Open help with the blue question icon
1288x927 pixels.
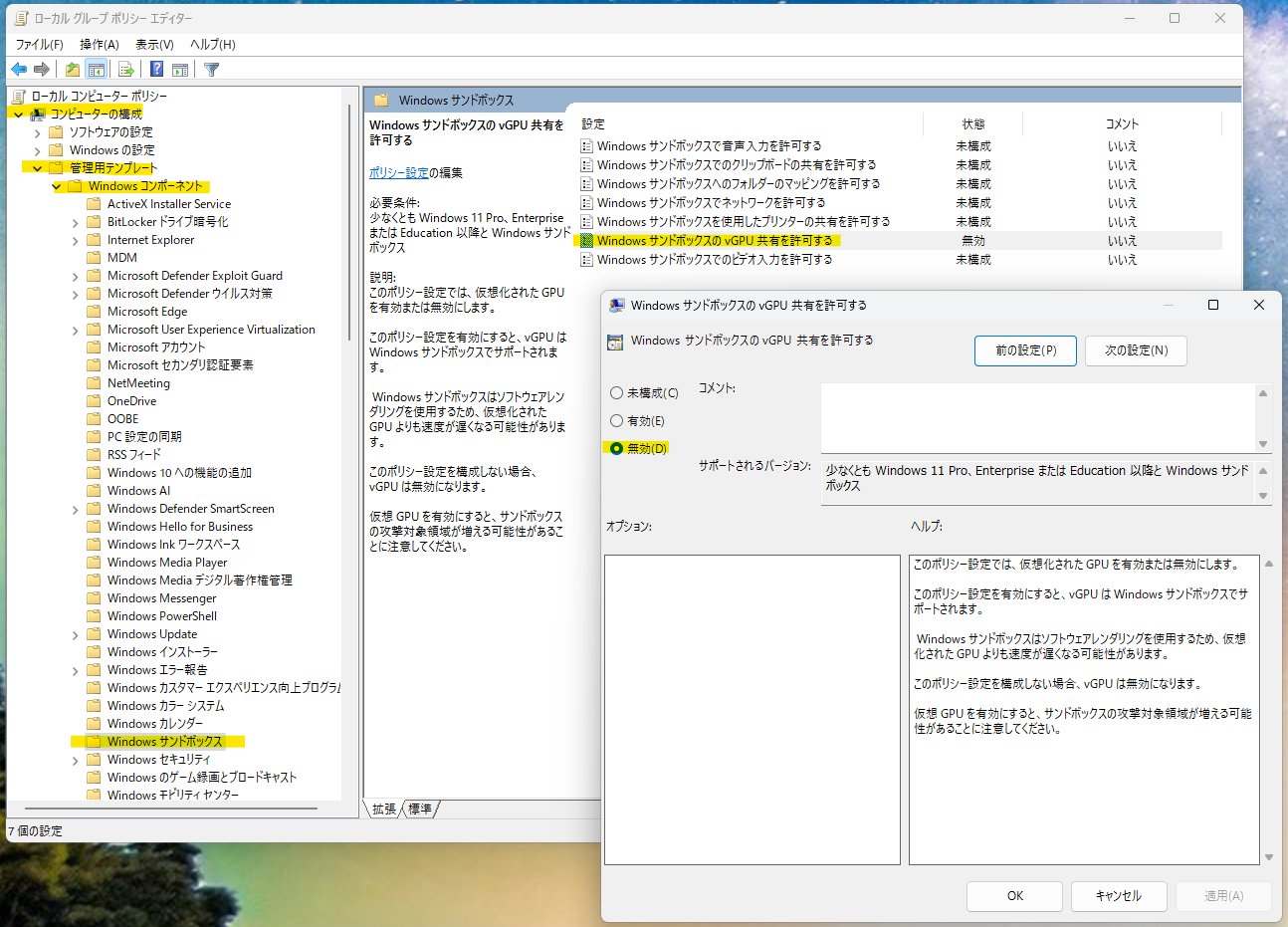coord(156,69)
